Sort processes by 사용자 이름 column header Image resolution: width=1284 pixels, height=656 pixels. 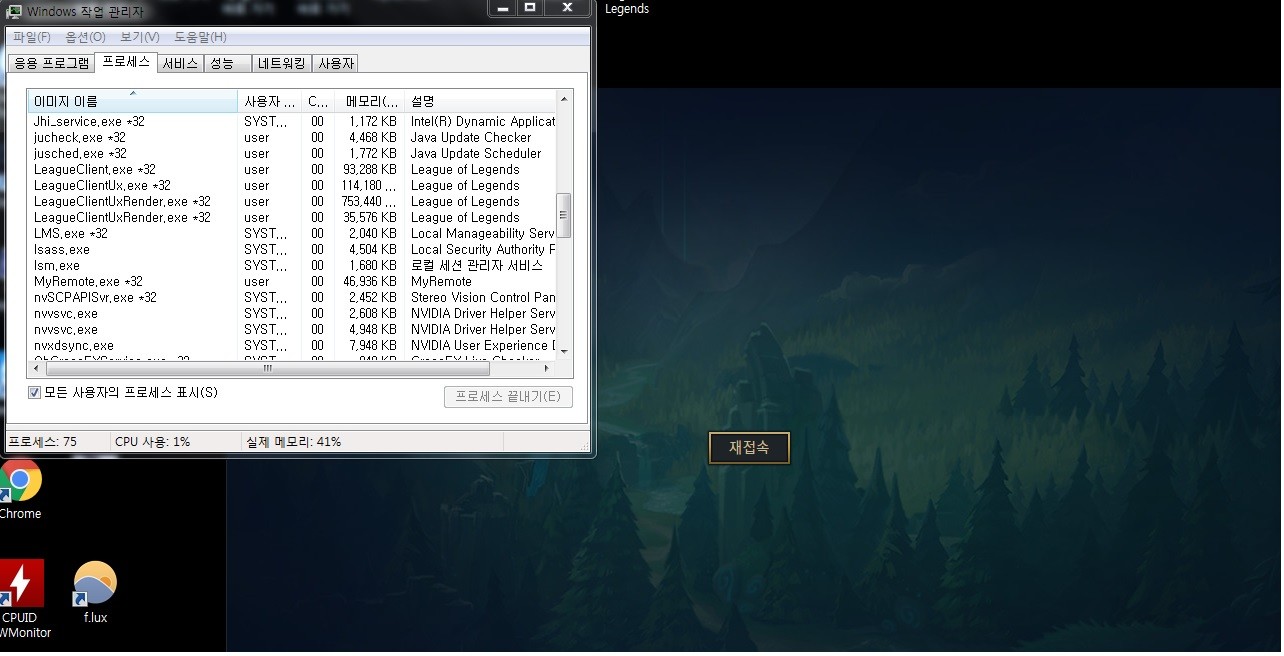[269, 102]
